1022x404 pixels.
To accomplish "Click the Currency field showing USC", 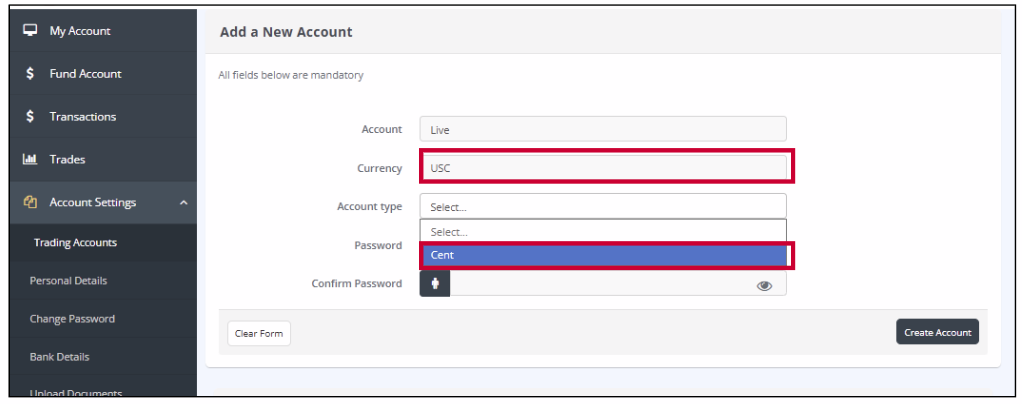I will click(602, 168).
